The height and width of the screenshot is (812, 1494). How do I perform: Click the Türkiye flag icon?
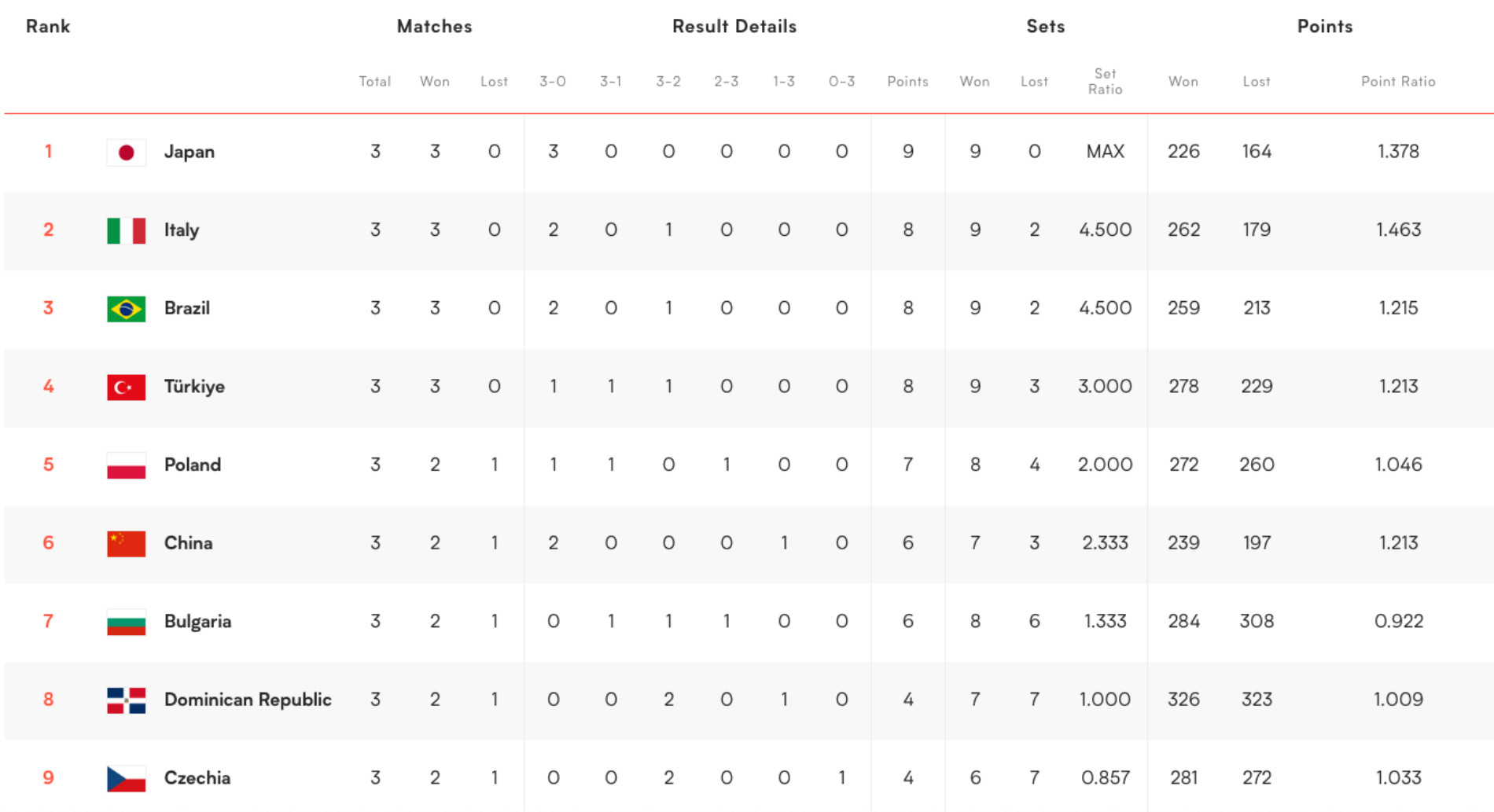[x=126, y=387]
